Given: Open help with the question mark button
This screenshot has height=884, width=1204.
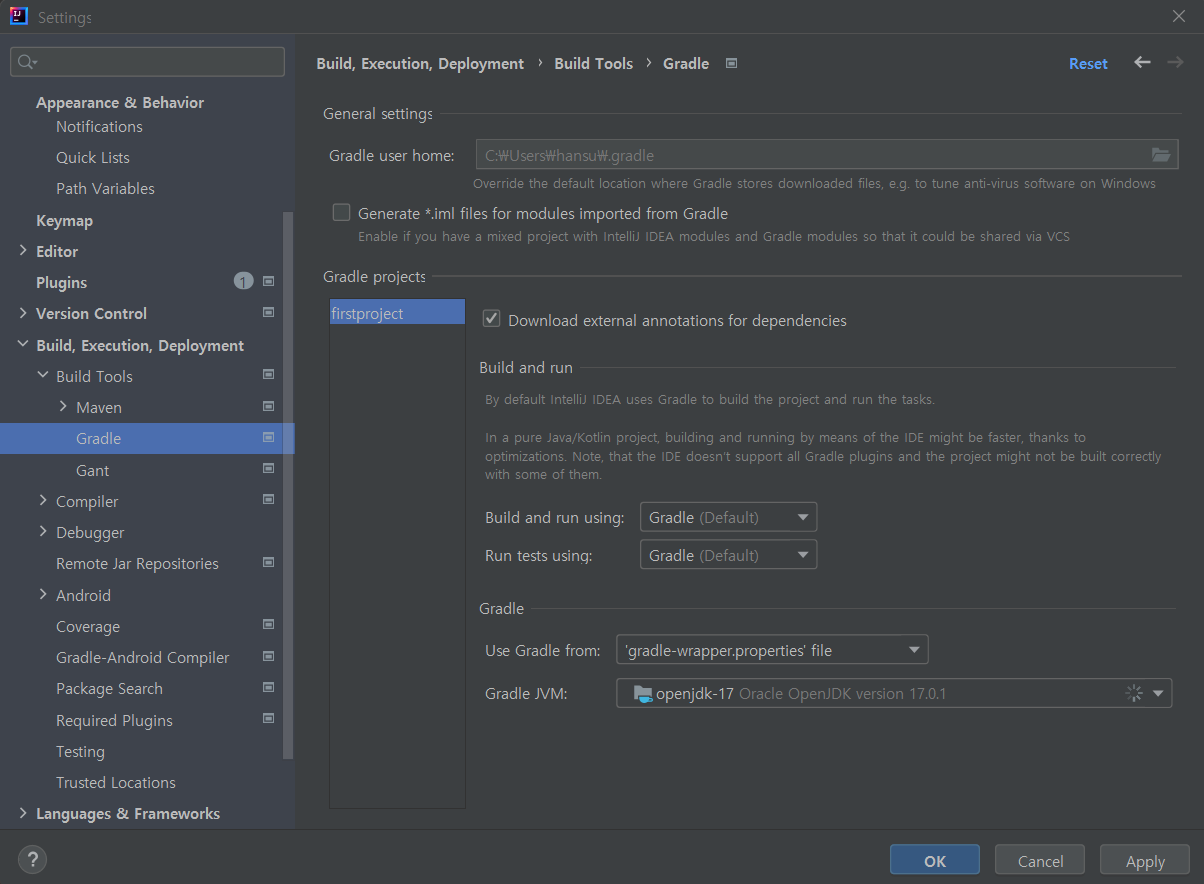Looking at the screenshot, I should pyautogui.click(x=32, y=859).
